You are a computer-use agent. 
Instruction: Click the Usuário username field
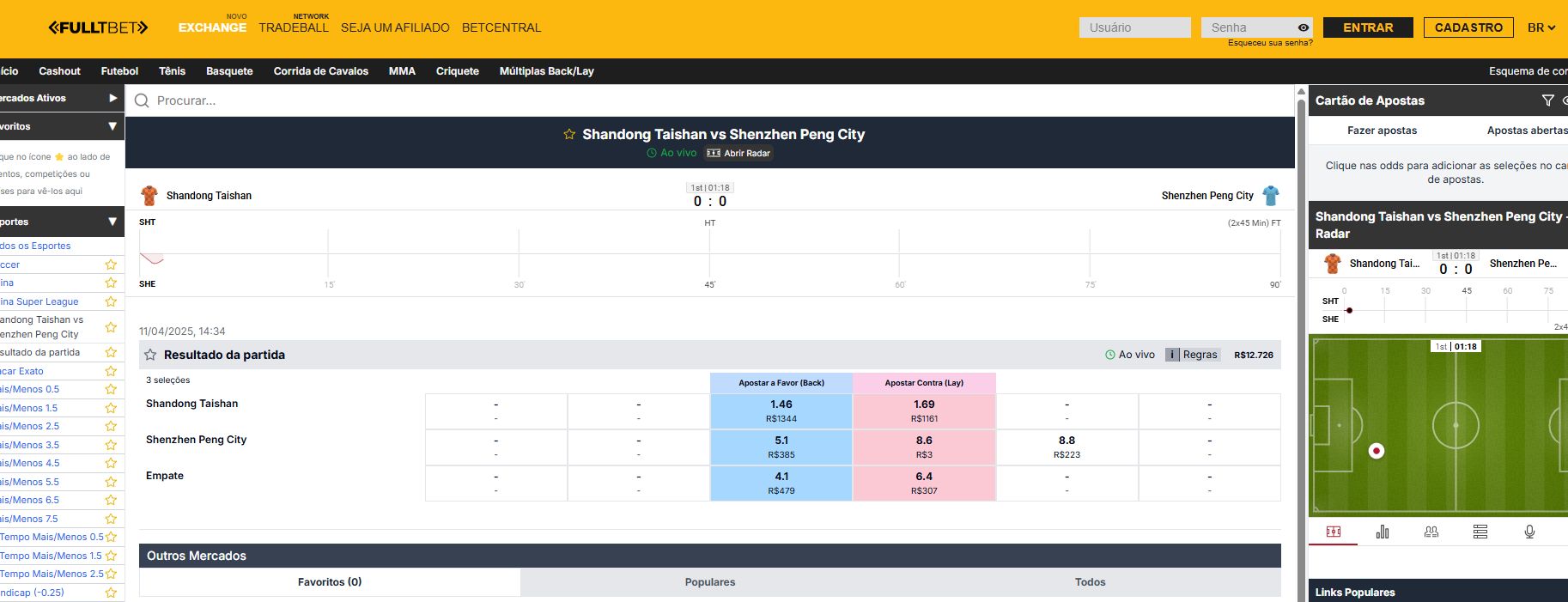[x=1134, y=27]
